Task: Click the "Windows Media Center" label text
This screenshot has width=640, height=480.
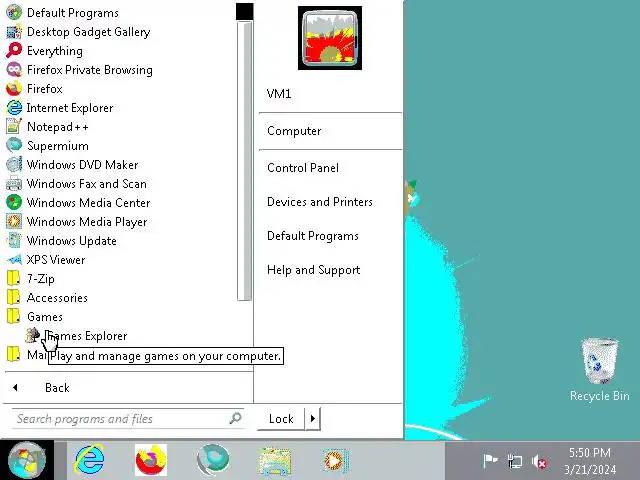Action: 89,203
